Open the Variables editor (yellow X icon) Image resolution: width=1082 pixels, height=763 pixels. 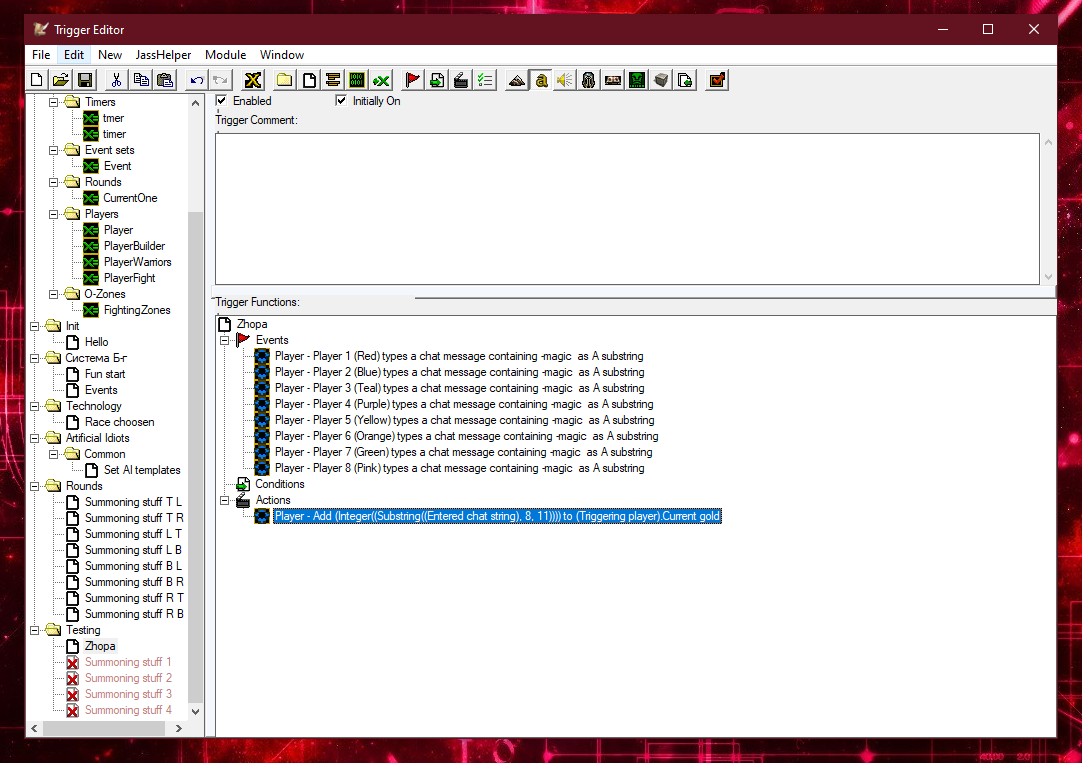pyautogui.click(x=253, y=80)
